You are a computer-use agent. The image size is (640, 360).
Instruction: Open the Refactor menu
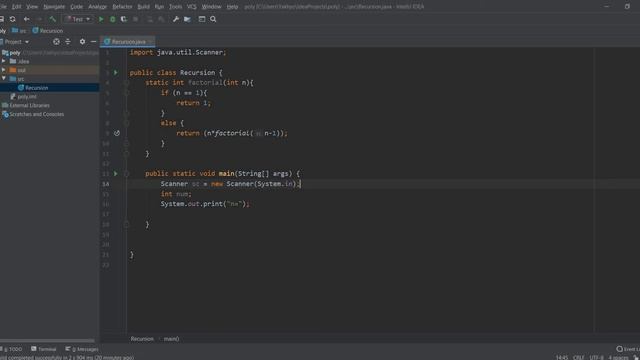[122, 7]
